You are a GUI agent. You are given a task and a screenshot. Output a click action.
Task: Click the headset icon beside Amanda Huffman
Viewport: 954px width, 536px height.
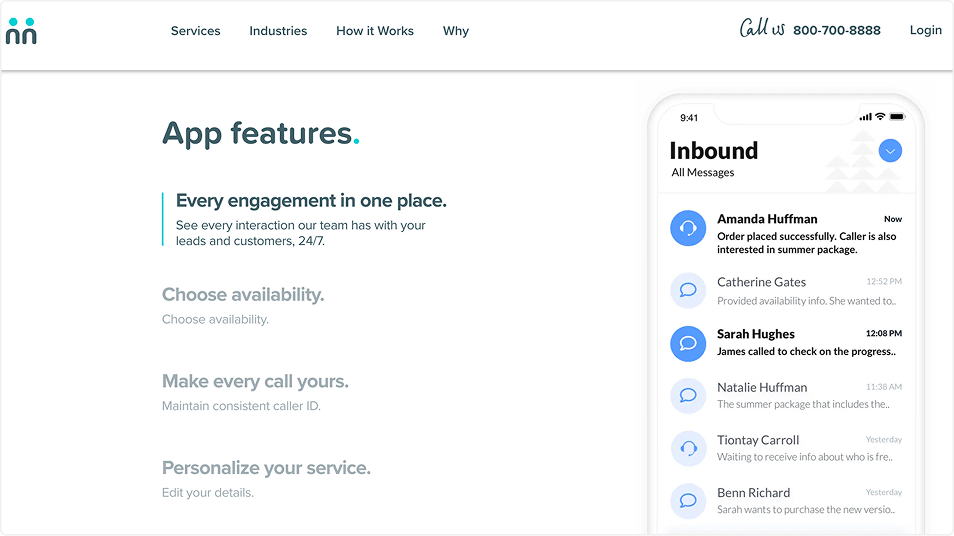click(x=688, y=228)
